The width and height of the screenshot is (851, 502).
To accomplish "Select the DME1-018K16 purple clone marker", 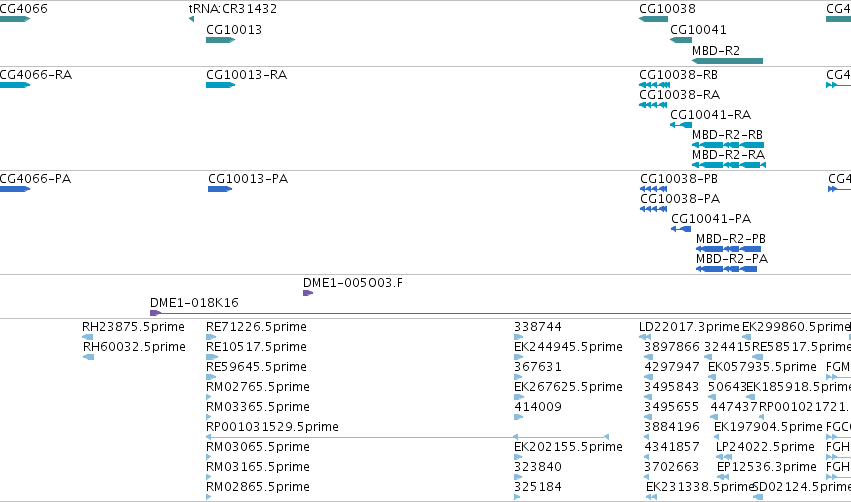I will click(x=155, y=313).
